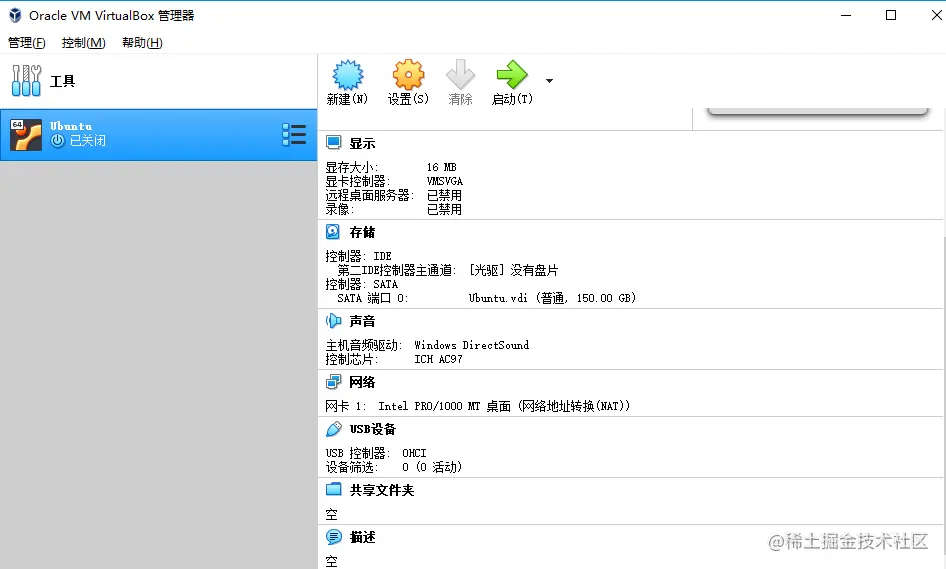Open the 控制(M) menu
This screenshot has width=946, height=569.
pos(83,43)
